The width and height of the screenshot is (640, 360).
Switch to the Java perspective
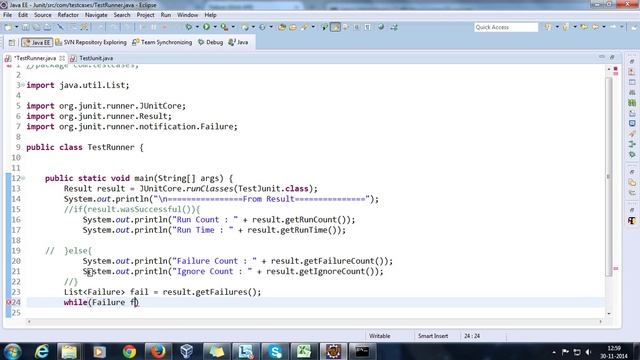pos(238,42)
